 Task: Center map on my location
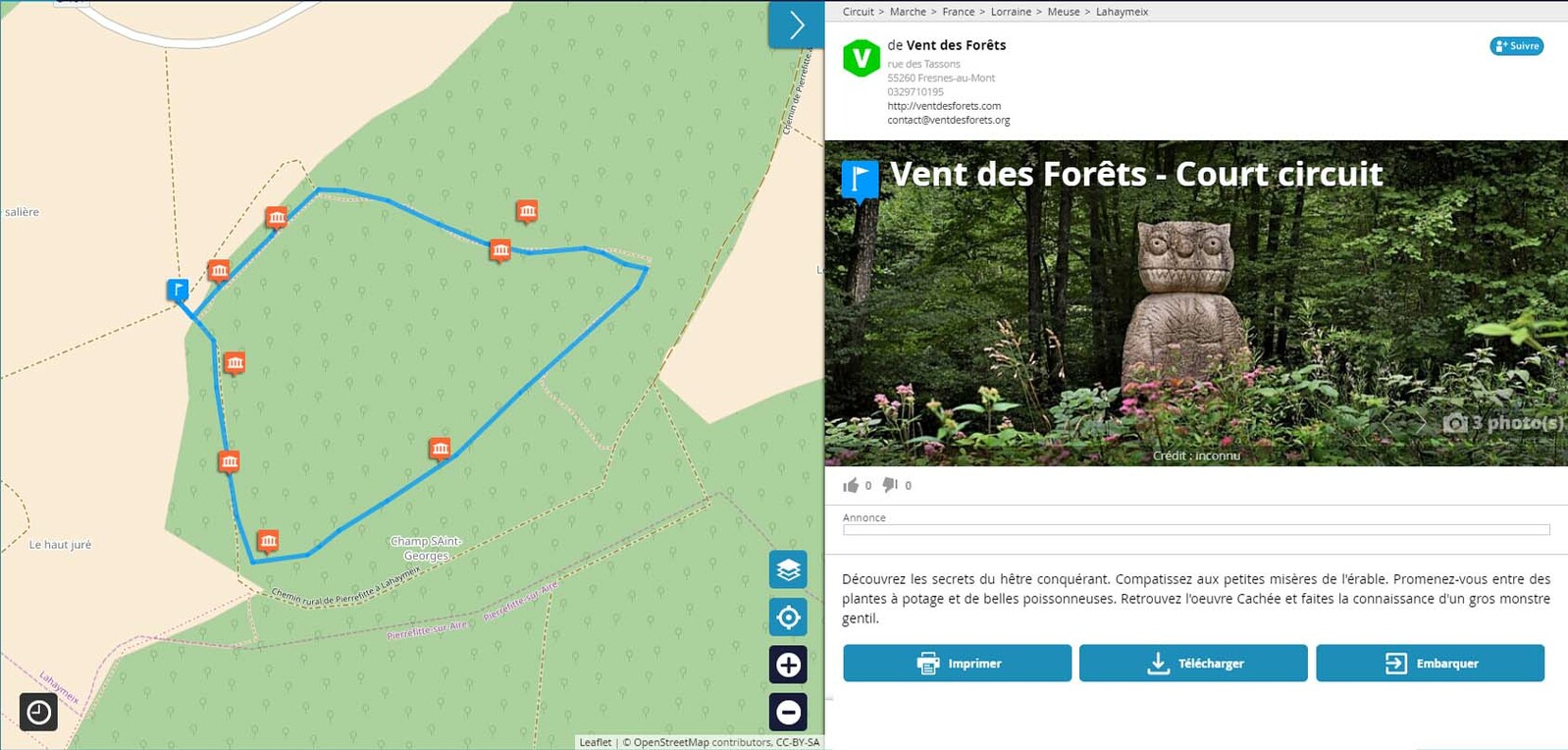788,617
